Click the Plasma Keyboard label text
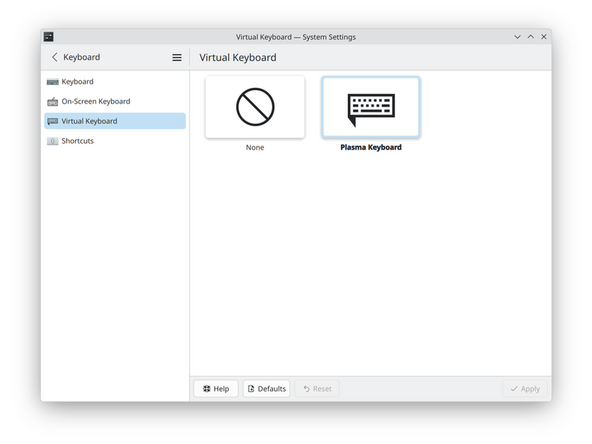Image resolution: width=592 pixels, height=444 pixels. click(x=371, y=147)
